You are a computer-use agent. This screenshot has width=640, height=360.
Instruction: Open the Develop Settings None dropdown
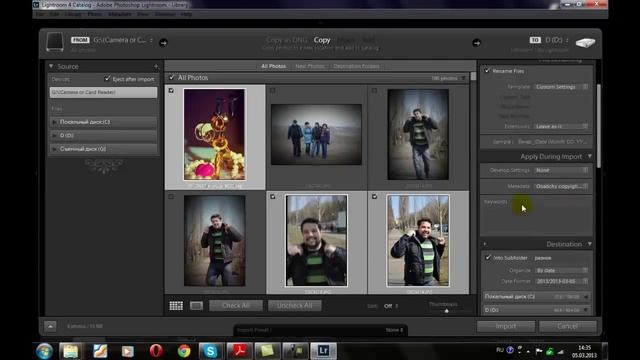pyautogui.click(x=561, y=170)
